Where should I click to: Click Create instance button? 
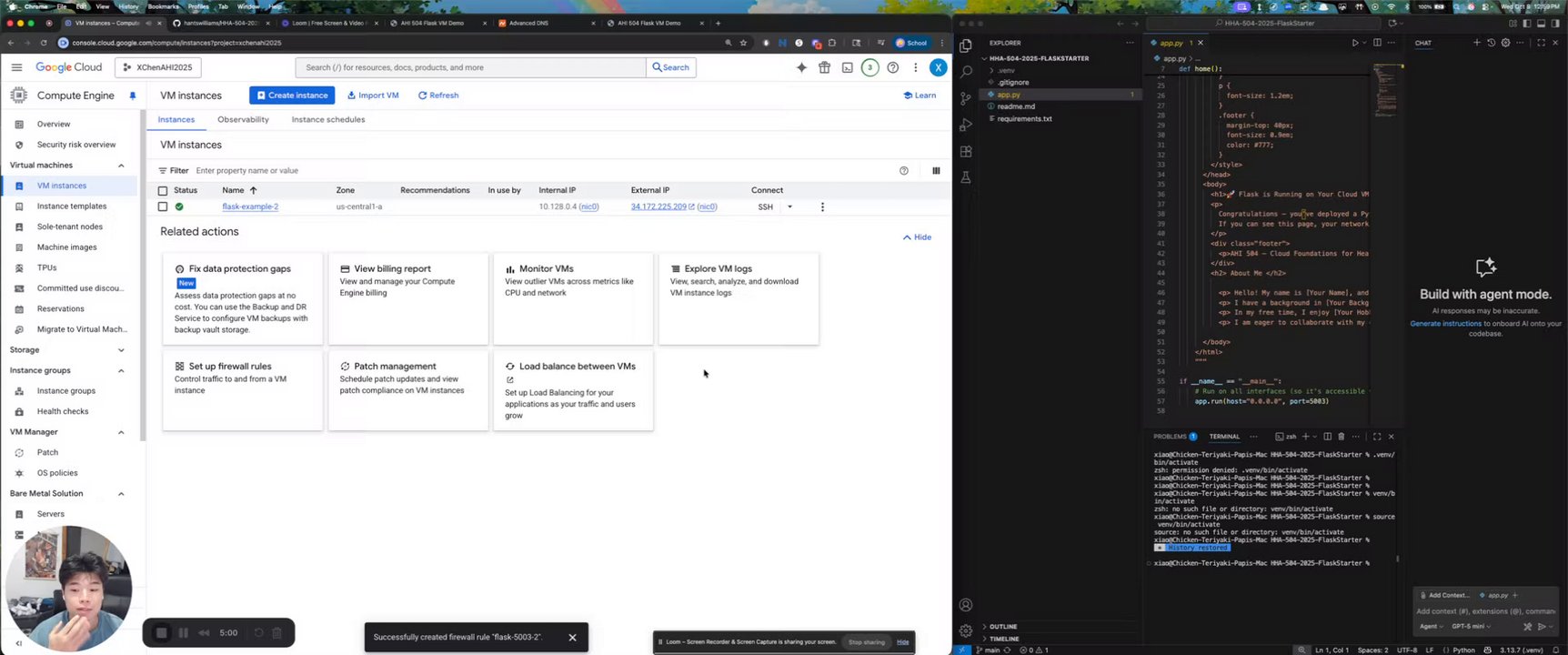click(292, 96)
